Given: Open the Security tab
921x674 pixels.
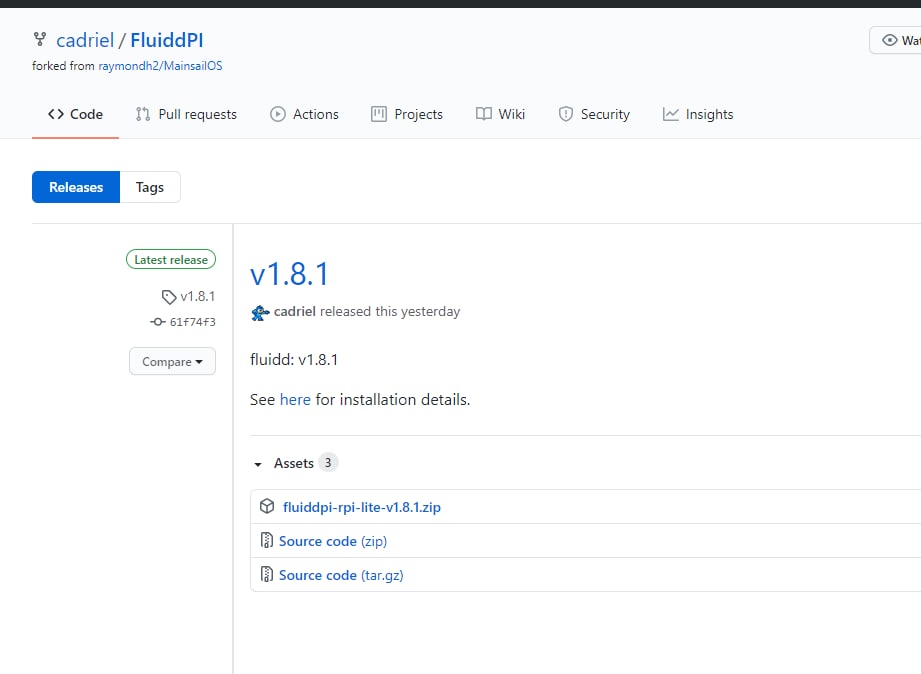Looking at the screenshot, I should [x=594, y=114].
